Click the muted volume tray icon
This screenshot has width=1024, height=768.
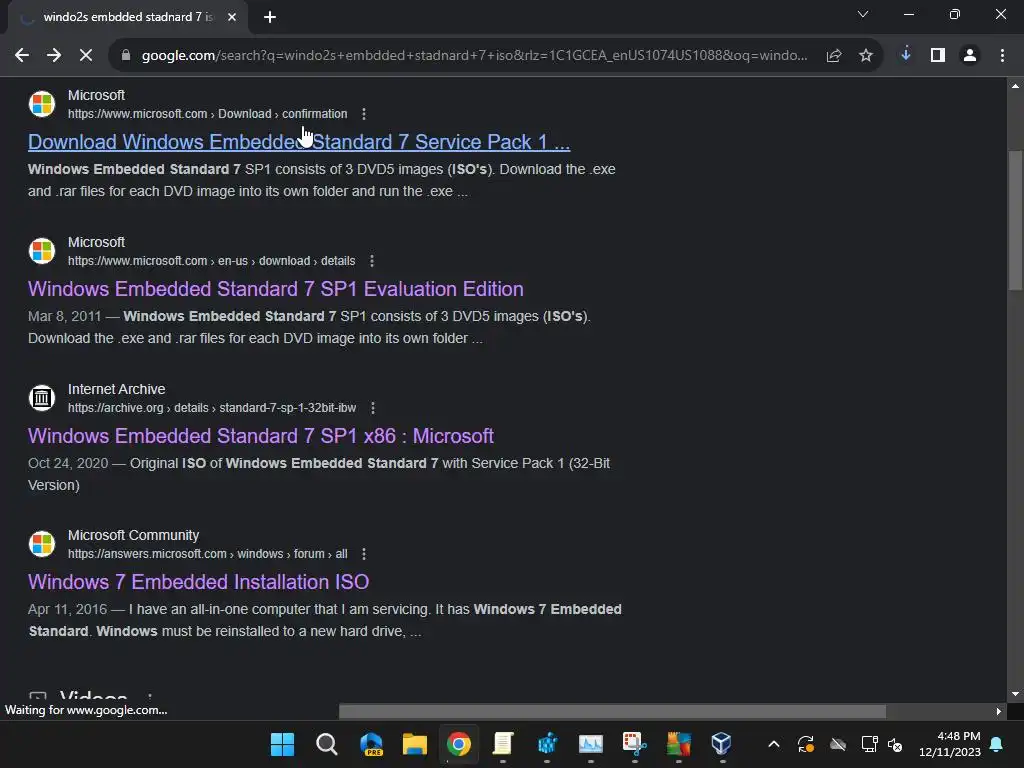point(895,744)
